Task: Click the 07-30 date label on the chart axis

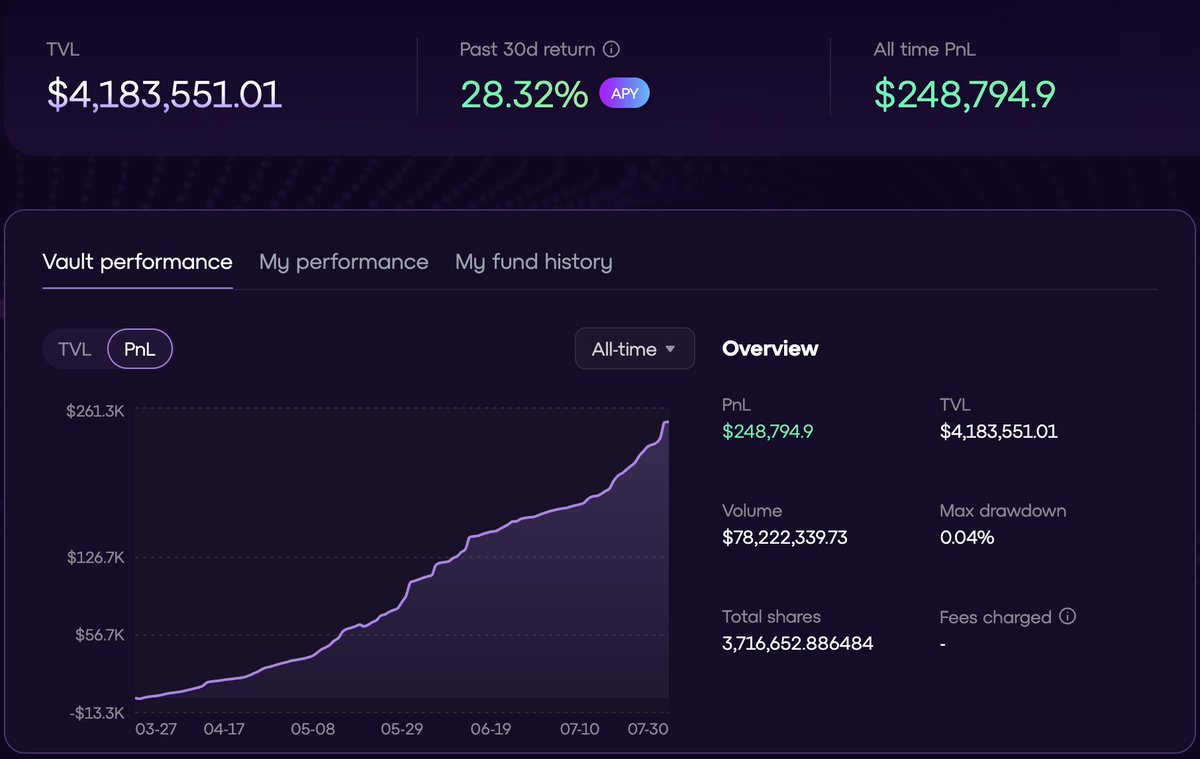Action: (x=649, y=730)
